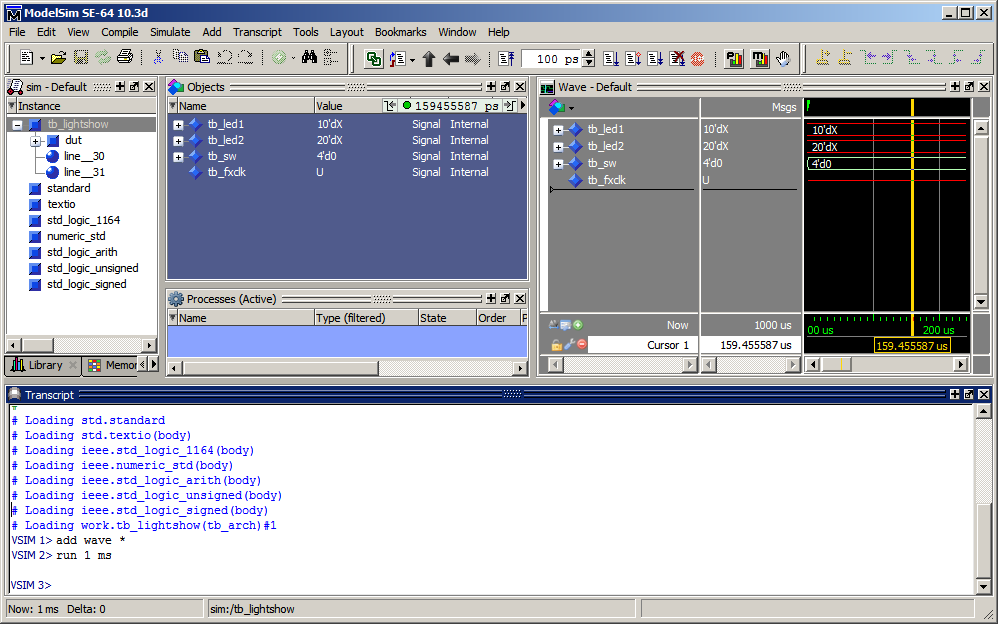The image size is (998, 624).
Task: Click the black up arrow toolbar icon
Action: tap(429, 59)
